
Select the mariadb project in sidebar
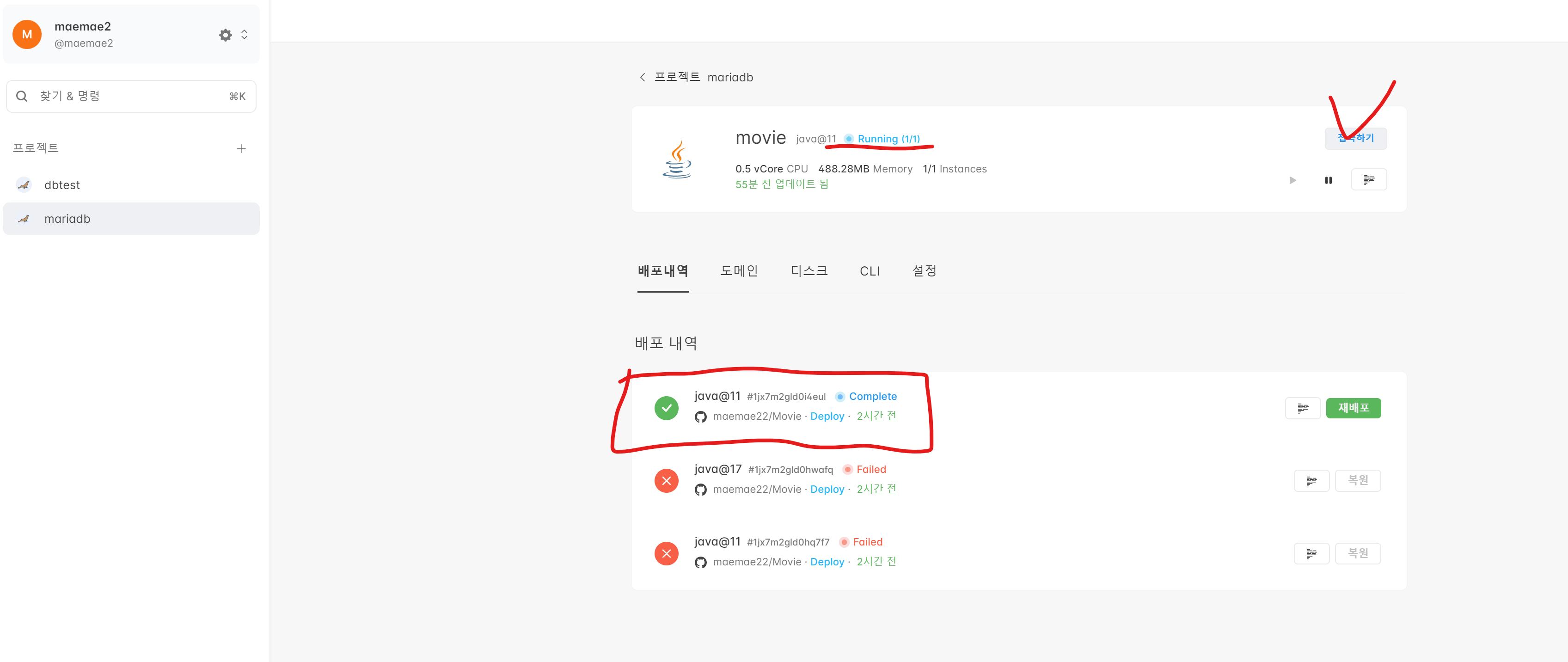point(67,219)
